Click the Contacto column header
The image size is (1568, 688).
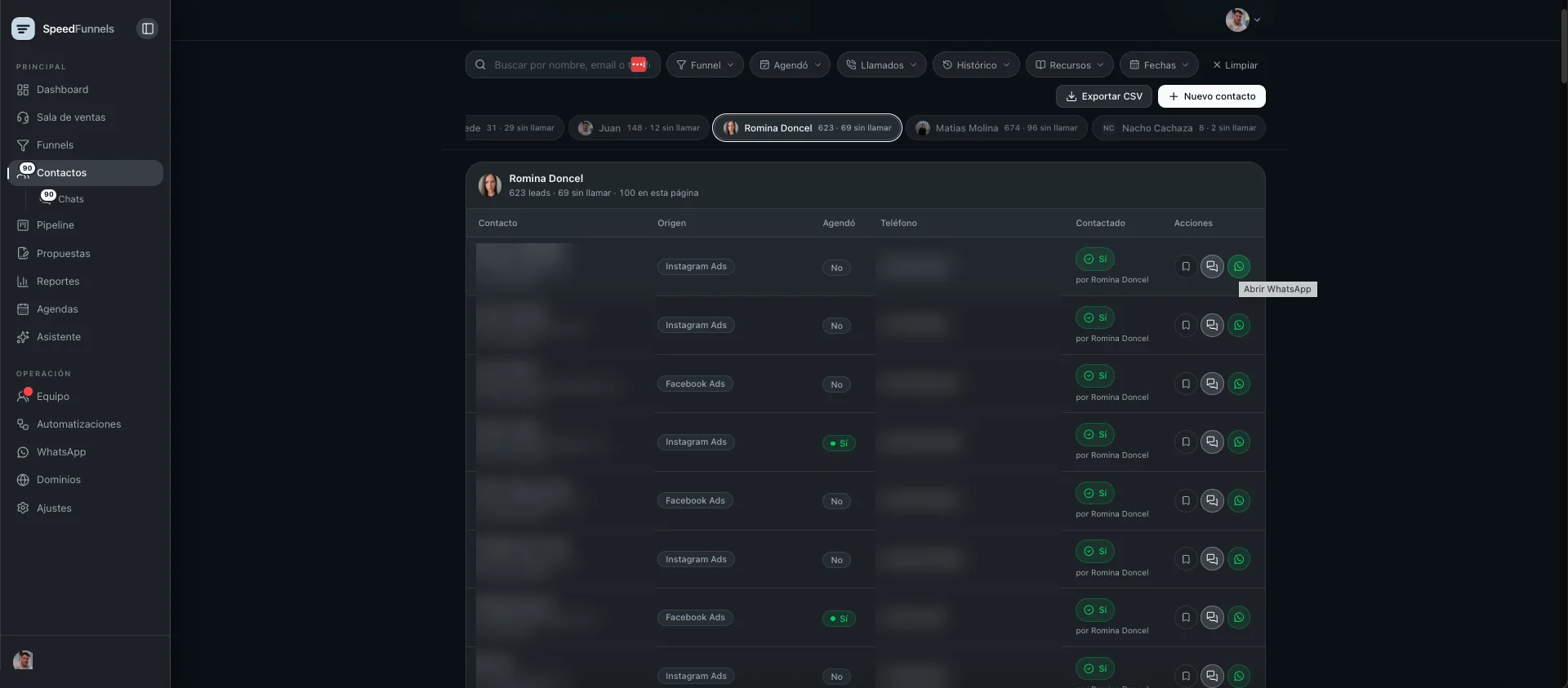pyautogui.click(x=497, y=224)
